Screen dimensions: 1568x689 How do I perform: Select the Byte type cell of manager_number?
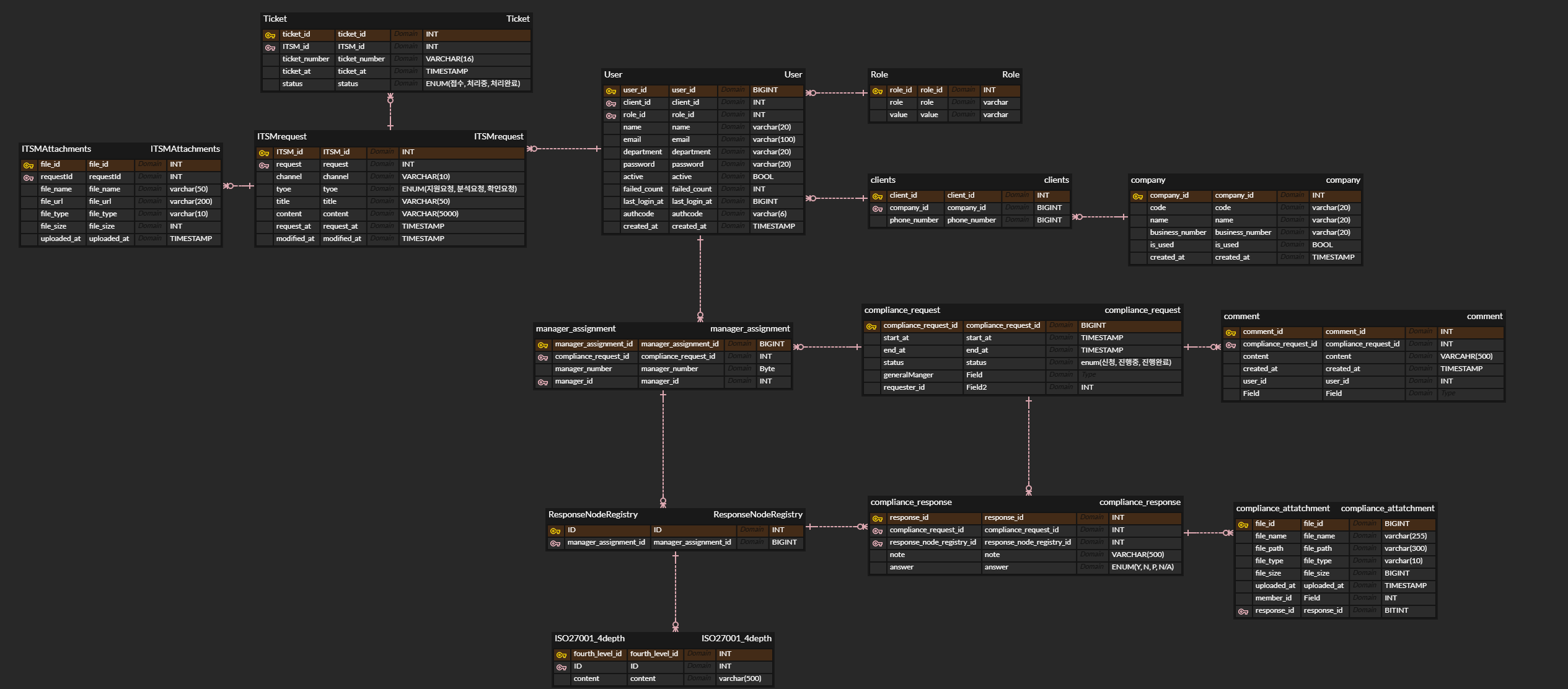coord(767,369)
